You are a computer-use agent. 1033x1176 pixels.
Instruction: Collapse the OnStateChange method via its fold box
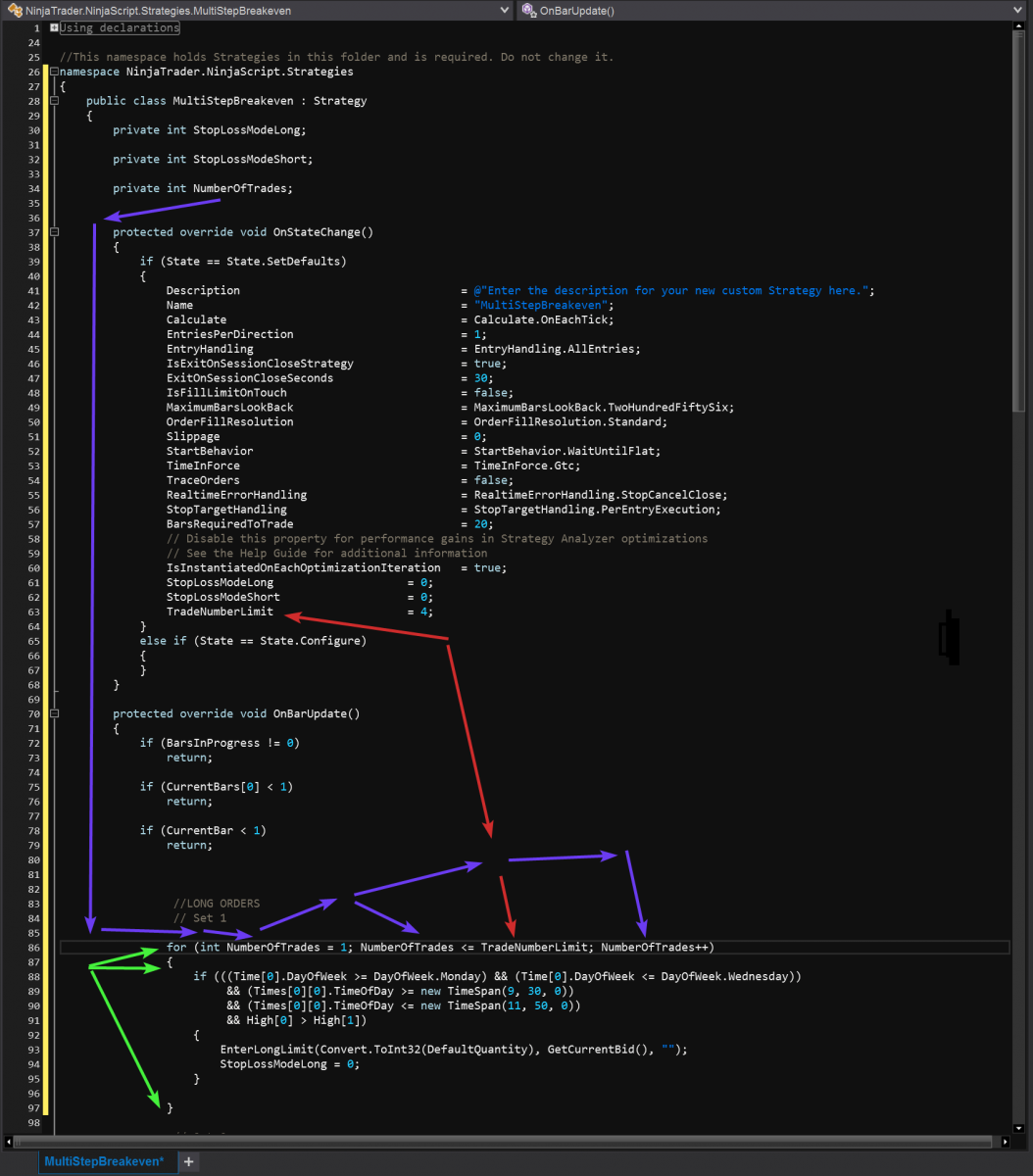pos(54,232)
